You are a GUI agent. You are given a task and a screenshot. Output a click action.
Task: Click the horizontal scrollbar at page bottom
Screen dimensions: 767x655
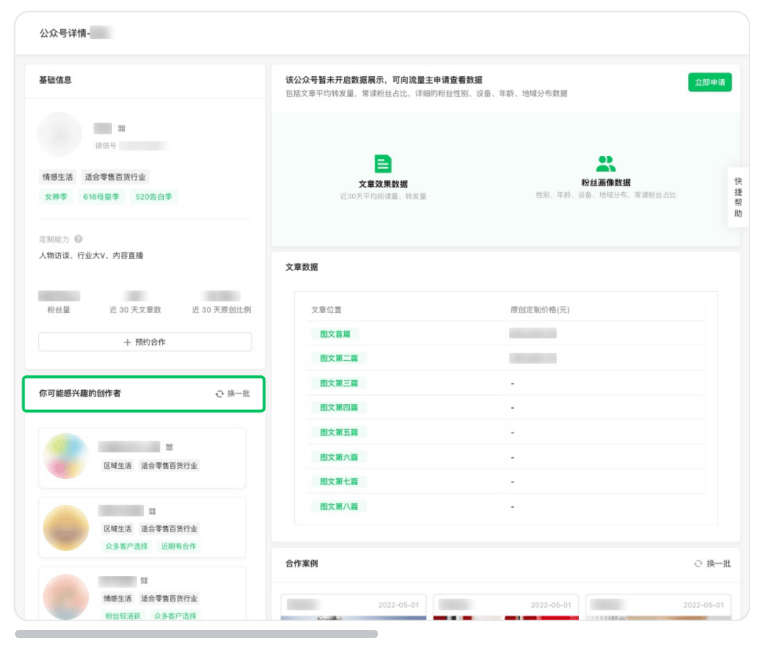[196, 634]
